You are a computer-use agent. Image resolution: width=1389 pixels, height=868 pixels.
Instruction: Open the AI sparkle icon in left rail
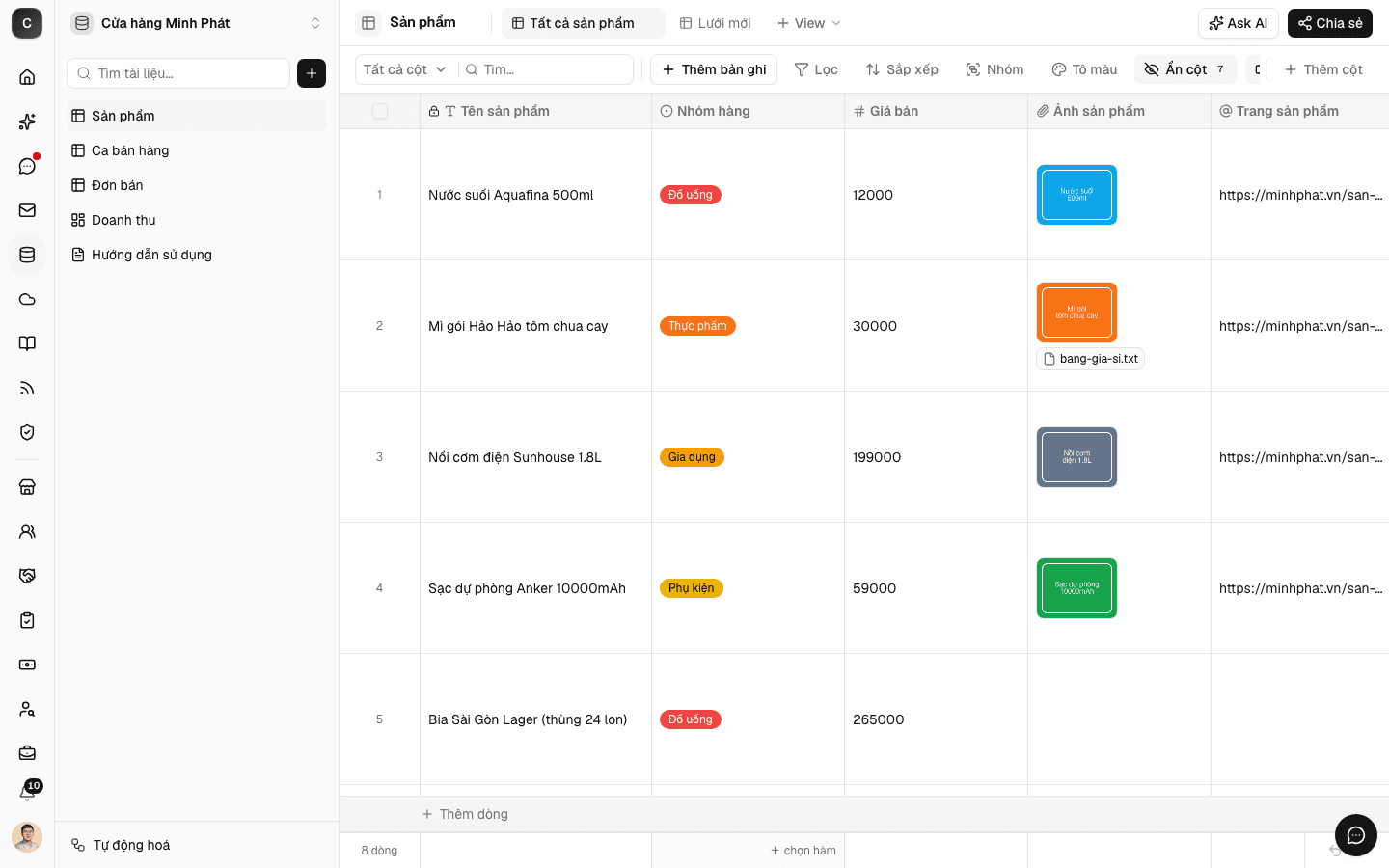coord(27,122)
